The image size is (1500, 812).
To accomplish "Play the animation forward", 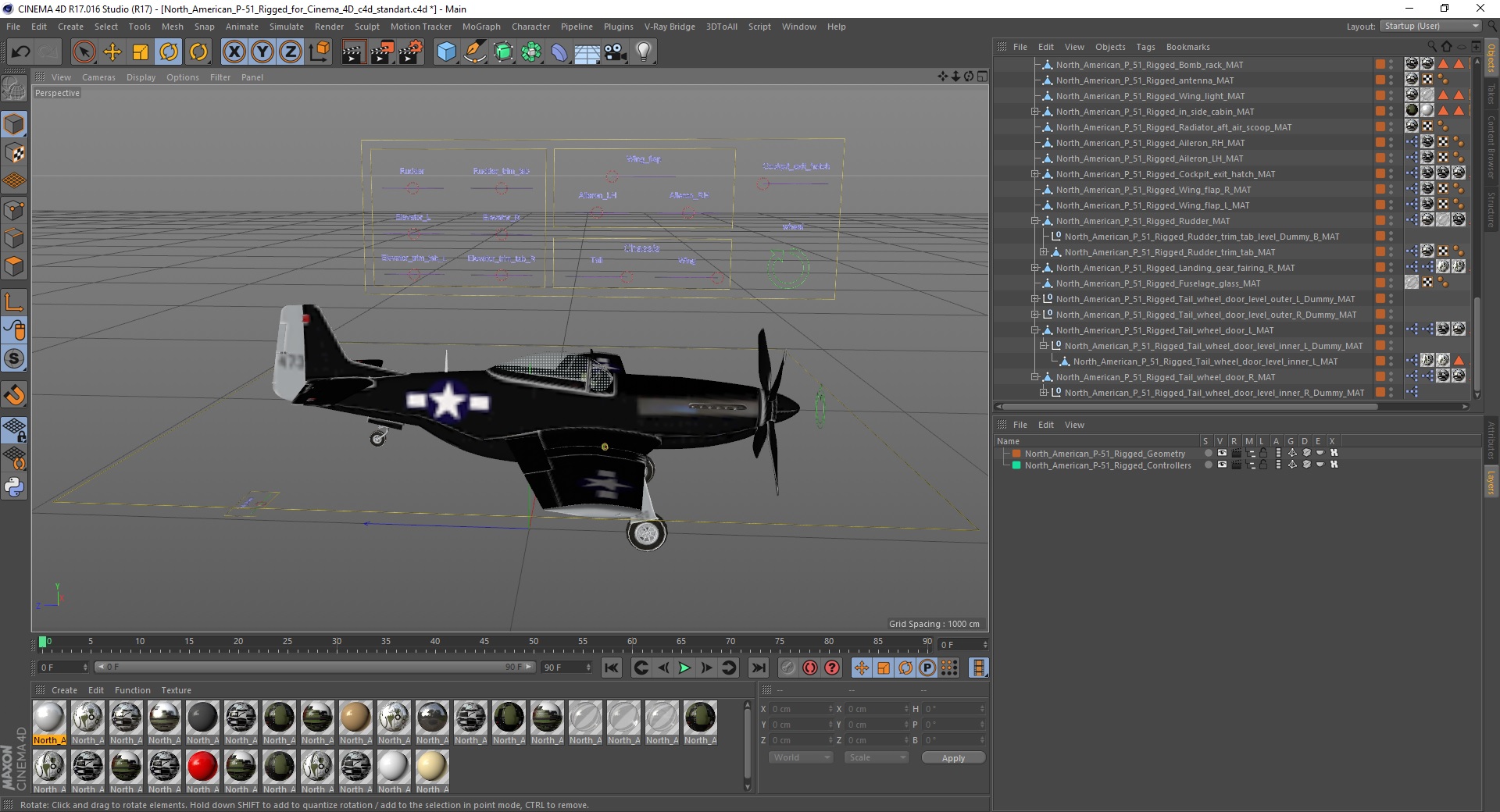I will tap(684, 668).
